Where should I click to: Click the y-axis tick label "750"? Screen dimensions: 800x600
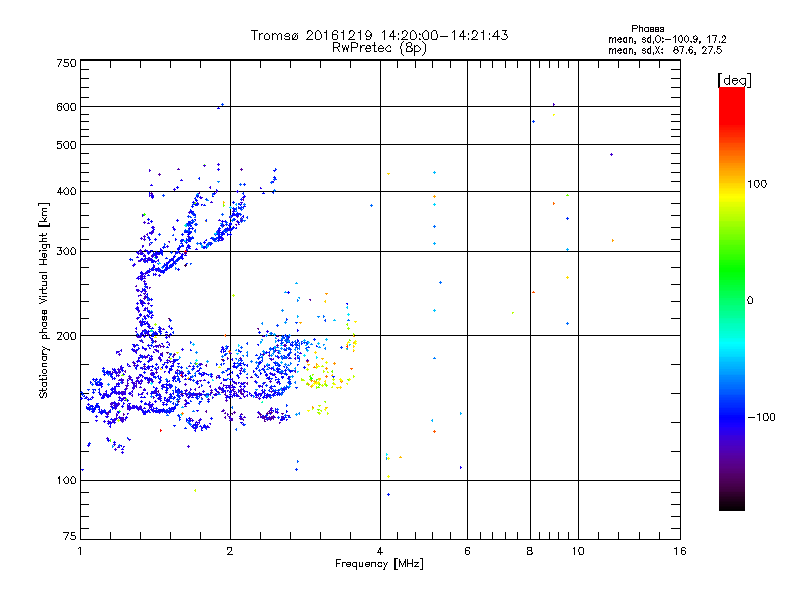(x=66, y=63)
